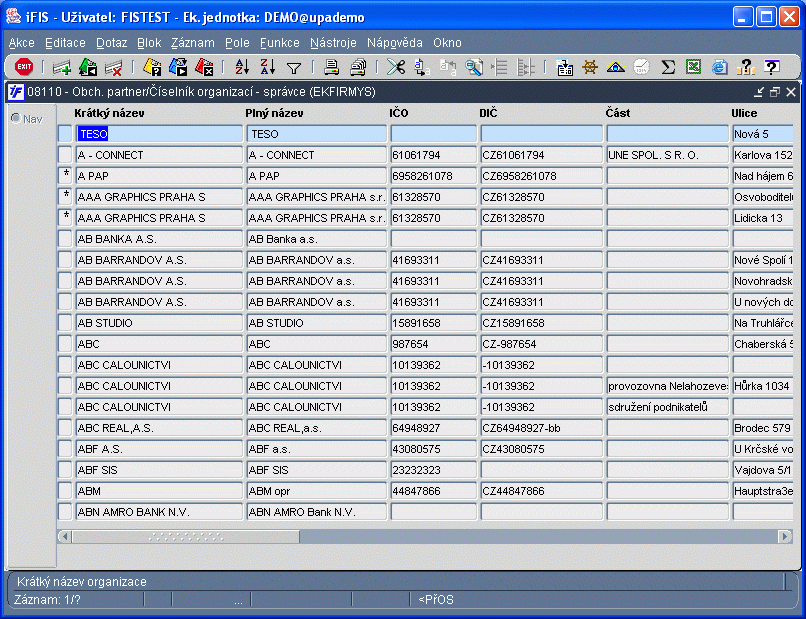The height and width of the screenshot is (619, 806).
Task: Click the Sigma sum icon
Action: (668, 67)
